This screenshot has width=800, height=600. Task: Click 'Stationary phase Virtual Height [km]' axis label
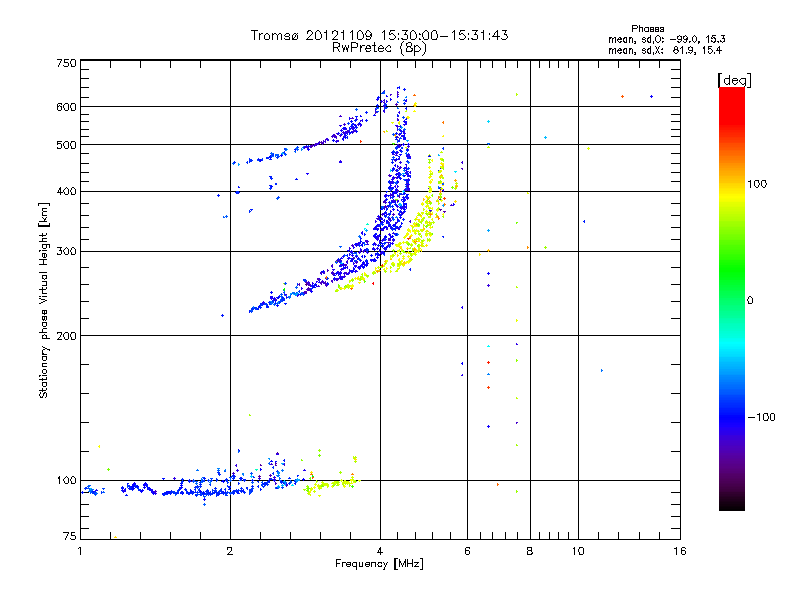coord(44,300)
